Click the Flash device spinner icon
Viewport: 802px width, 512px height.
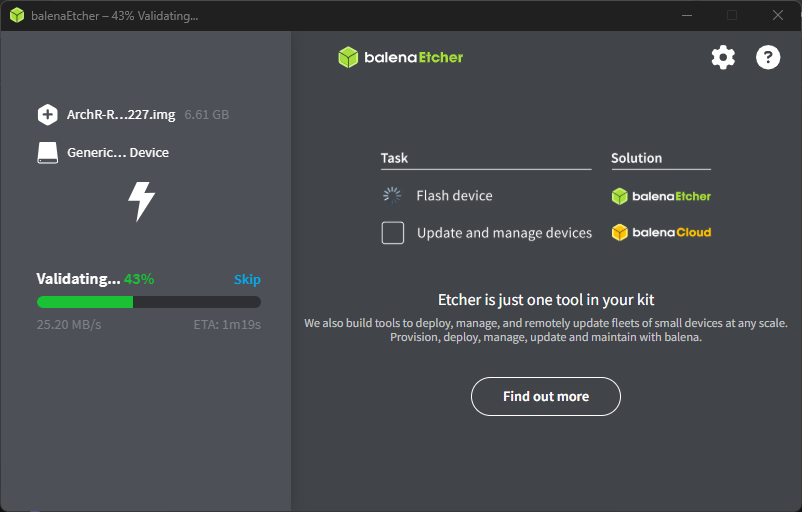(392, 196)
